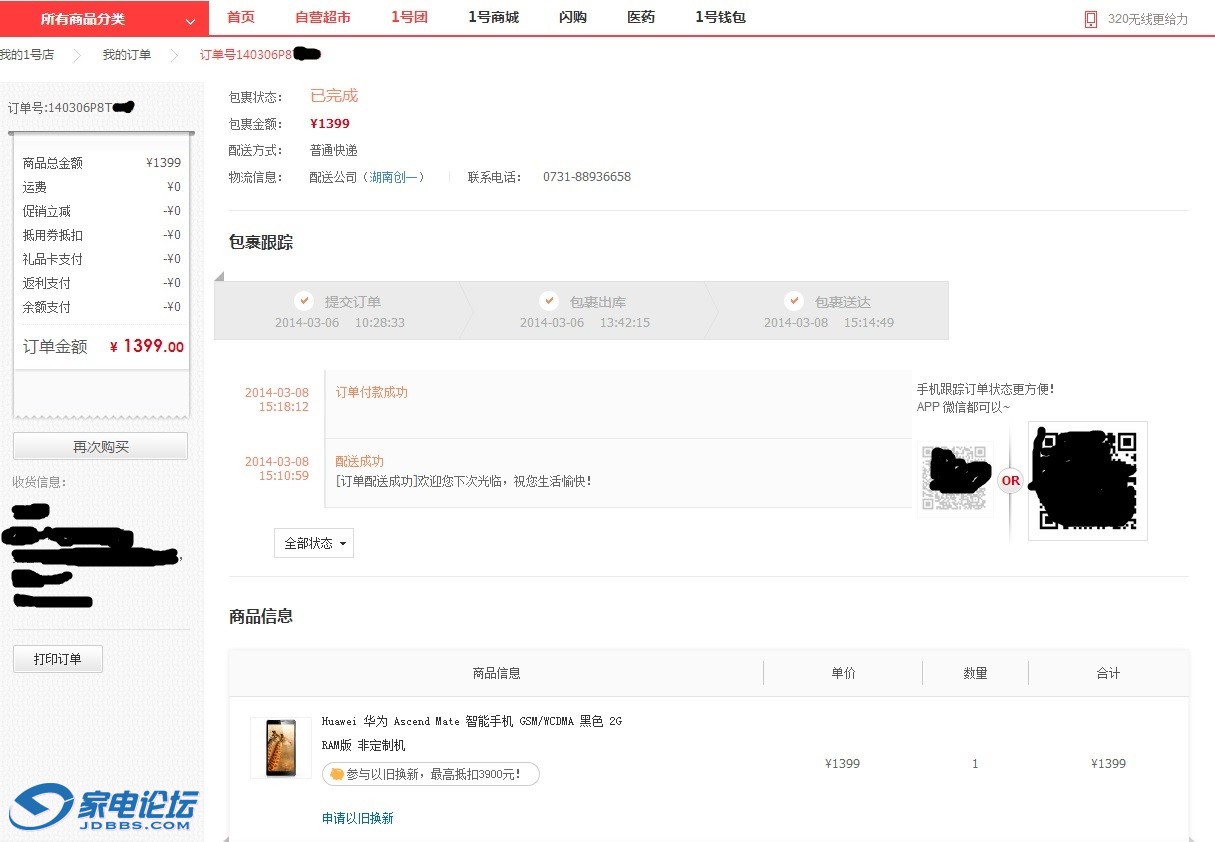Open the 湖南创一 delivery company link
1215x842 pixels.
point(394,177)
